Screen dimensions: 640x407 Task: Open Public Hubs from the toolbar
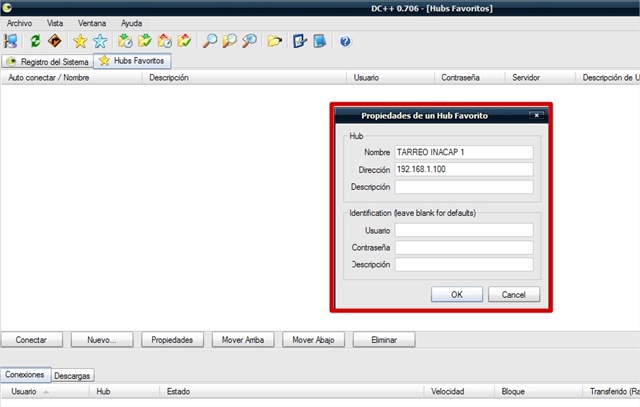point(10,41)
